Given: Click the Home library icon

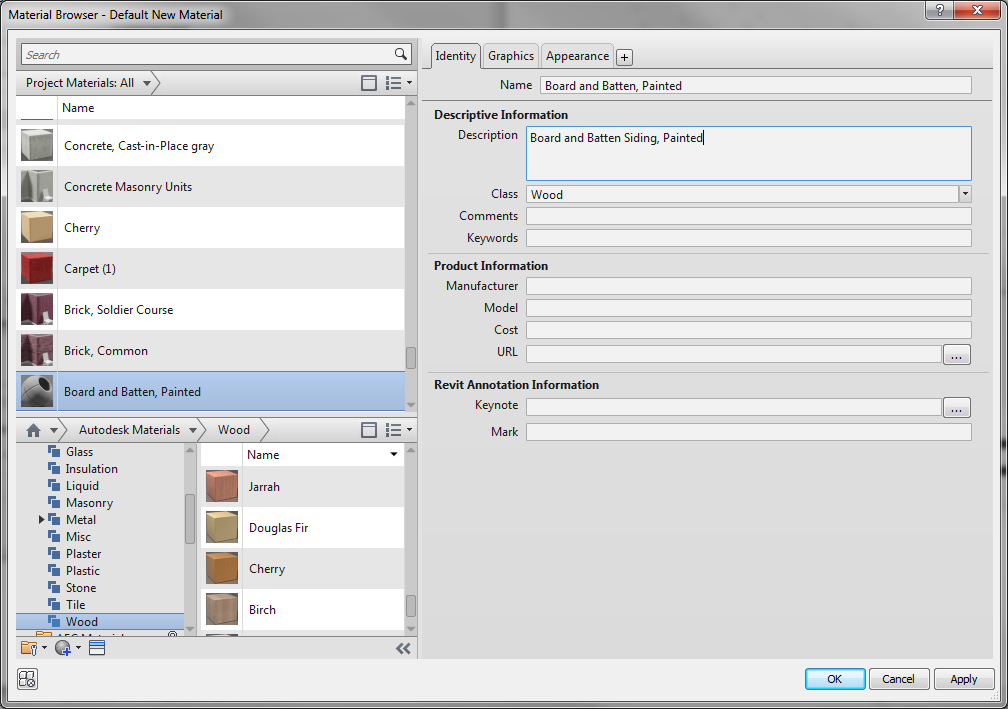Looking at the screenshot, I should [33, 430].
